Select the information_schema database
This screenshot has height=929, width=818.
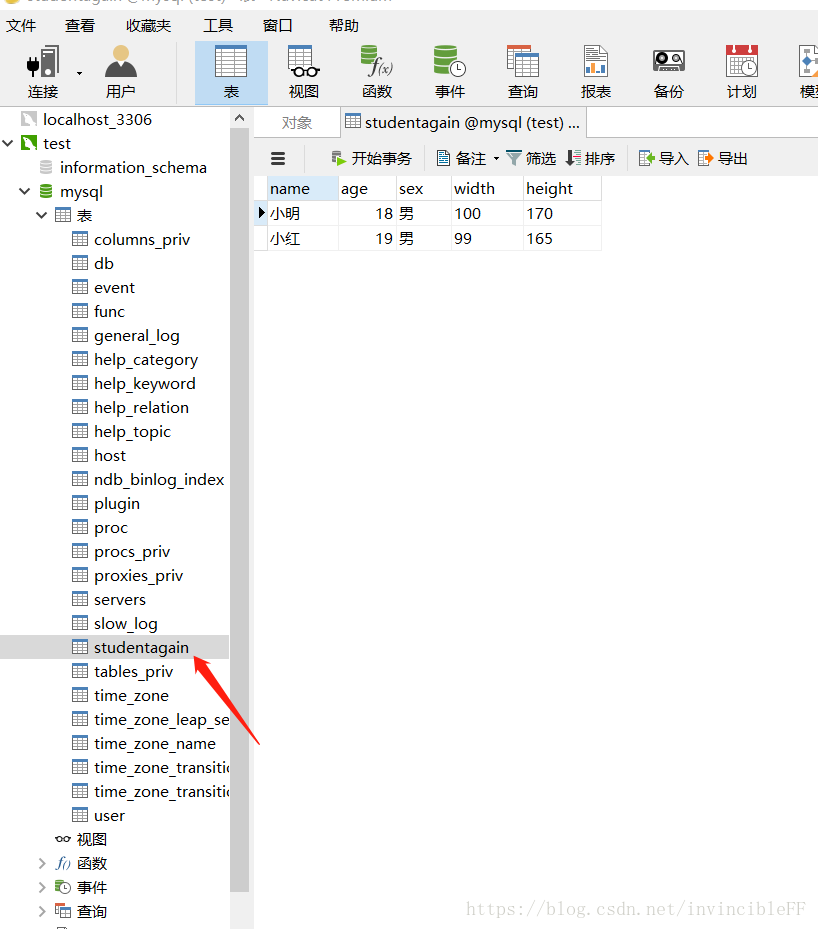point(133,168)
